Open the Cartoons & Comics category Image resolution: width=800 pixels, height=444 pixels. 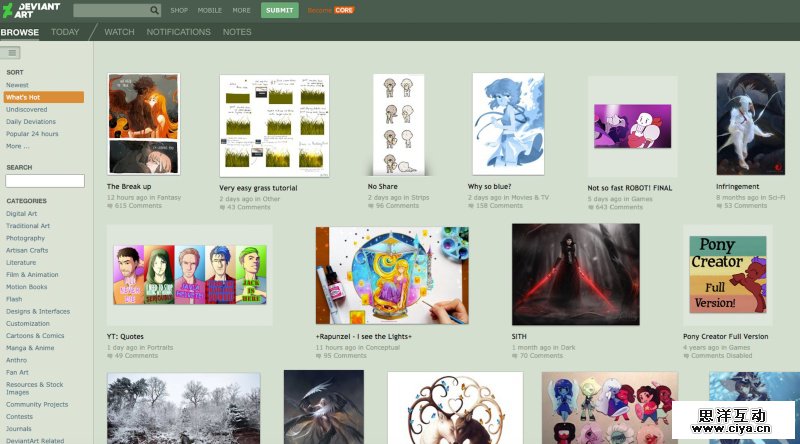[x=35, y=336]
